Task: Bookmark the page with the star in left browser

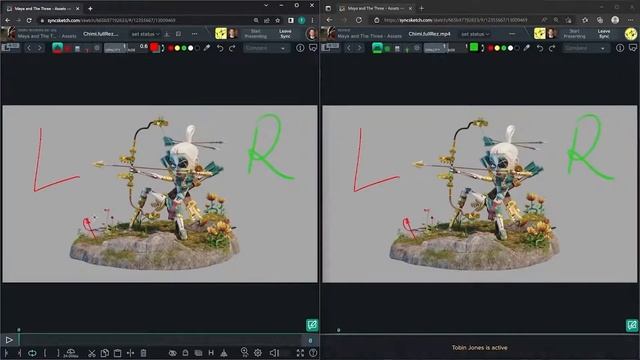Action: 278,20
